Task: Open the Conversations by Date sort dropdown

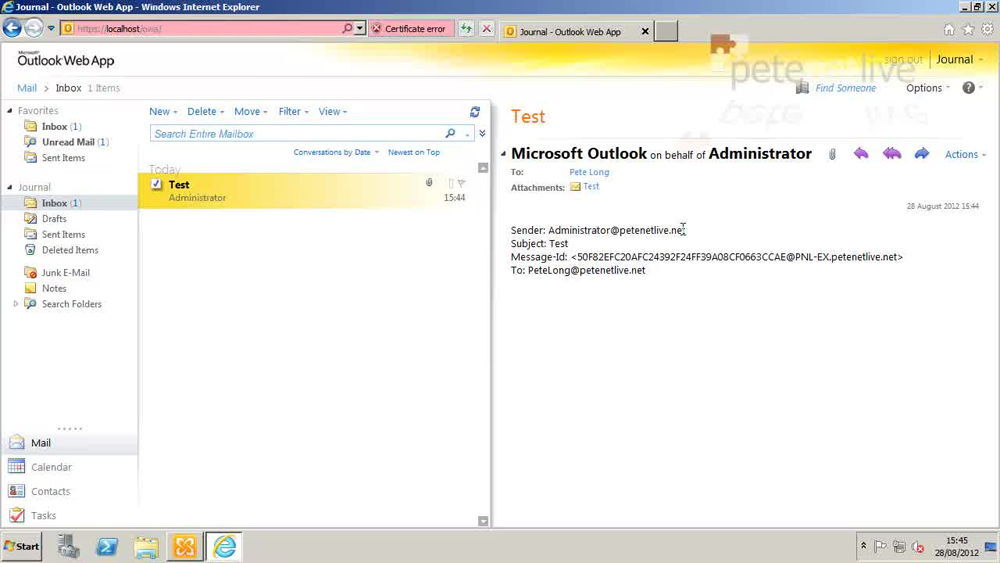Action: coord(336,152)
